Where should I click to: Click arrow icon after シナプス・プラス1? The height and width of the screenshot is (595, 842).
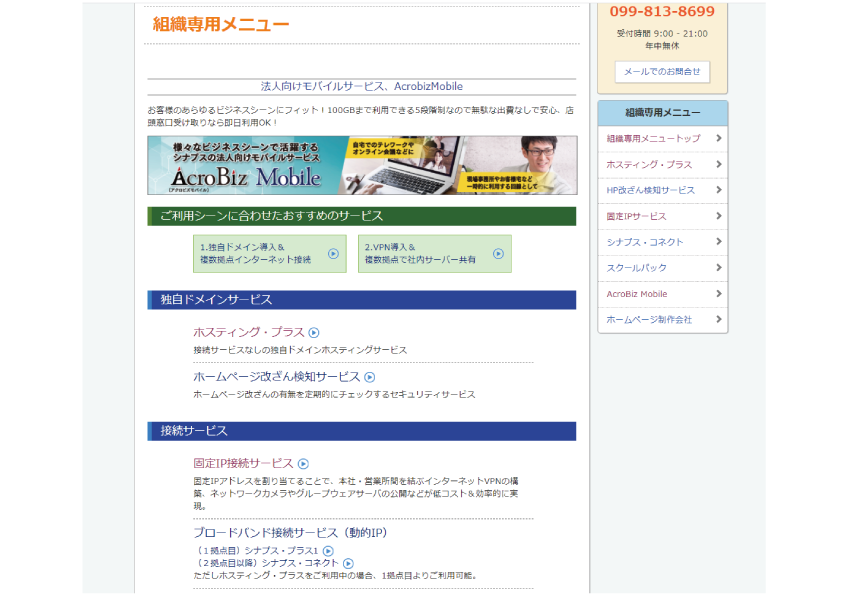click(328, 551)
